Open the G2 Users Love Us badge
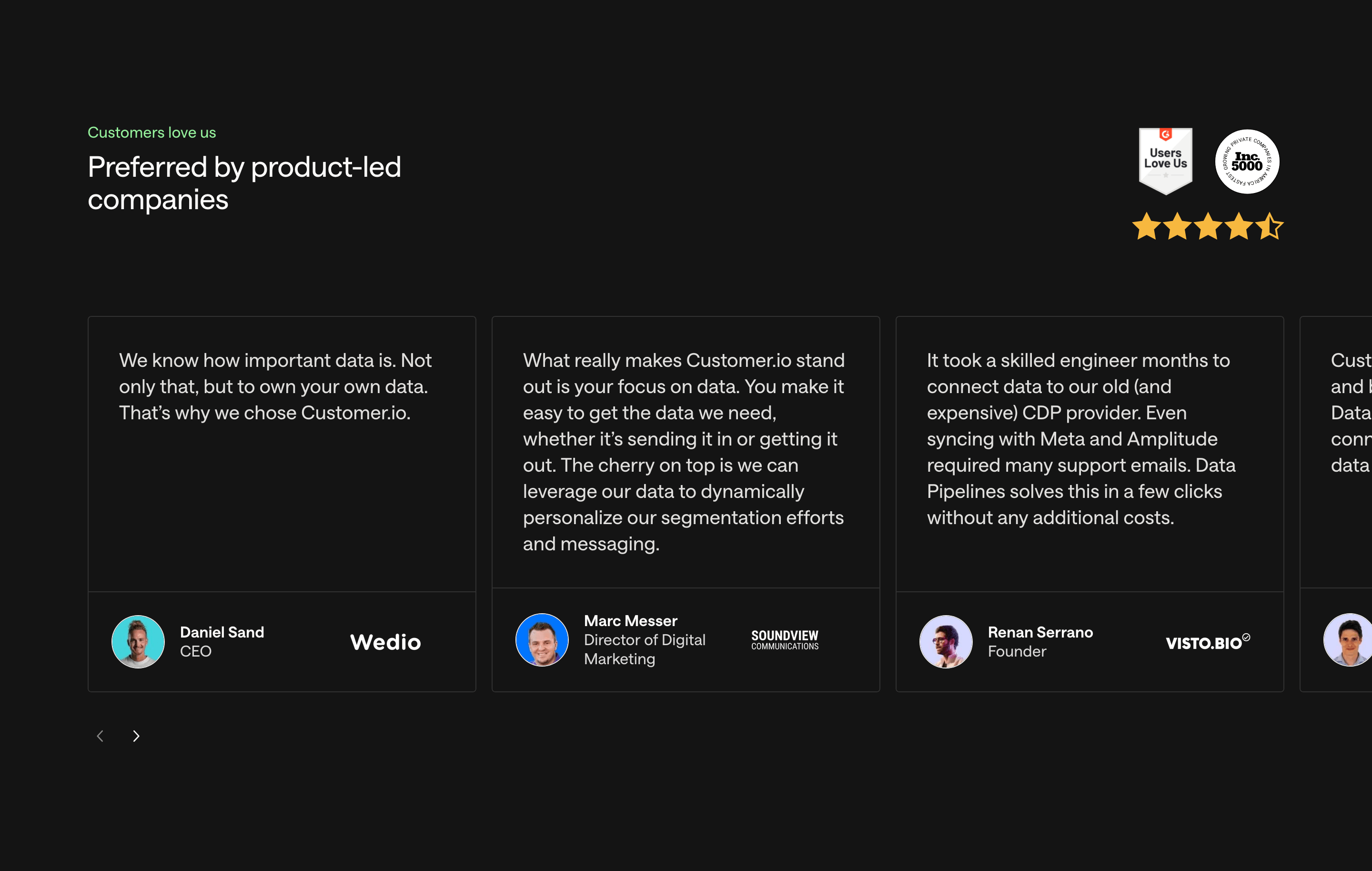Screen dimensions: 1372x871 click(x=1165, y=162)
